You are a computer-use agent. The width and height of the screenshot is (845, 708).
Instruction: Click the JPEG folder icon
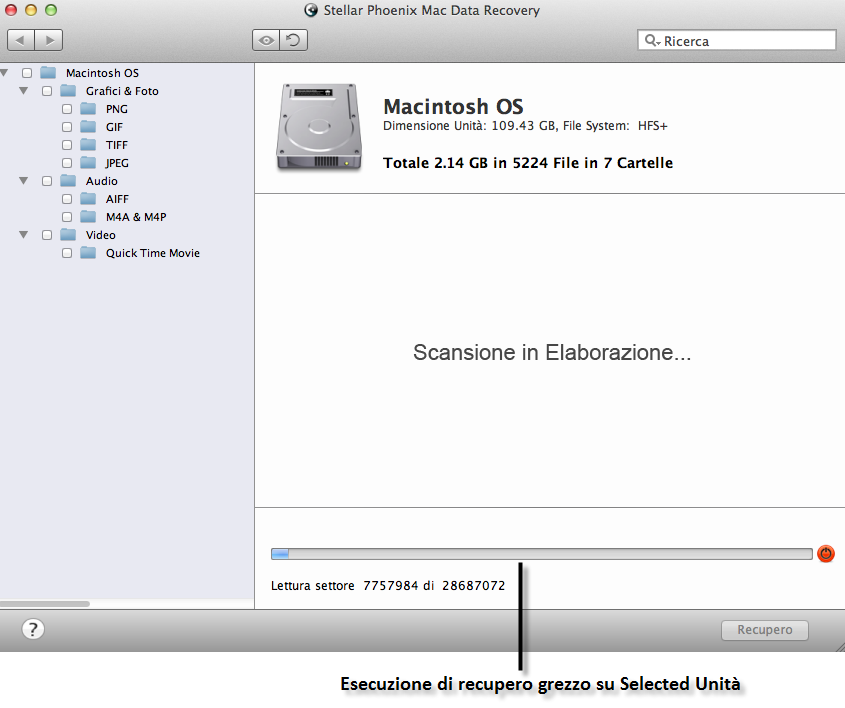point(88,163)
